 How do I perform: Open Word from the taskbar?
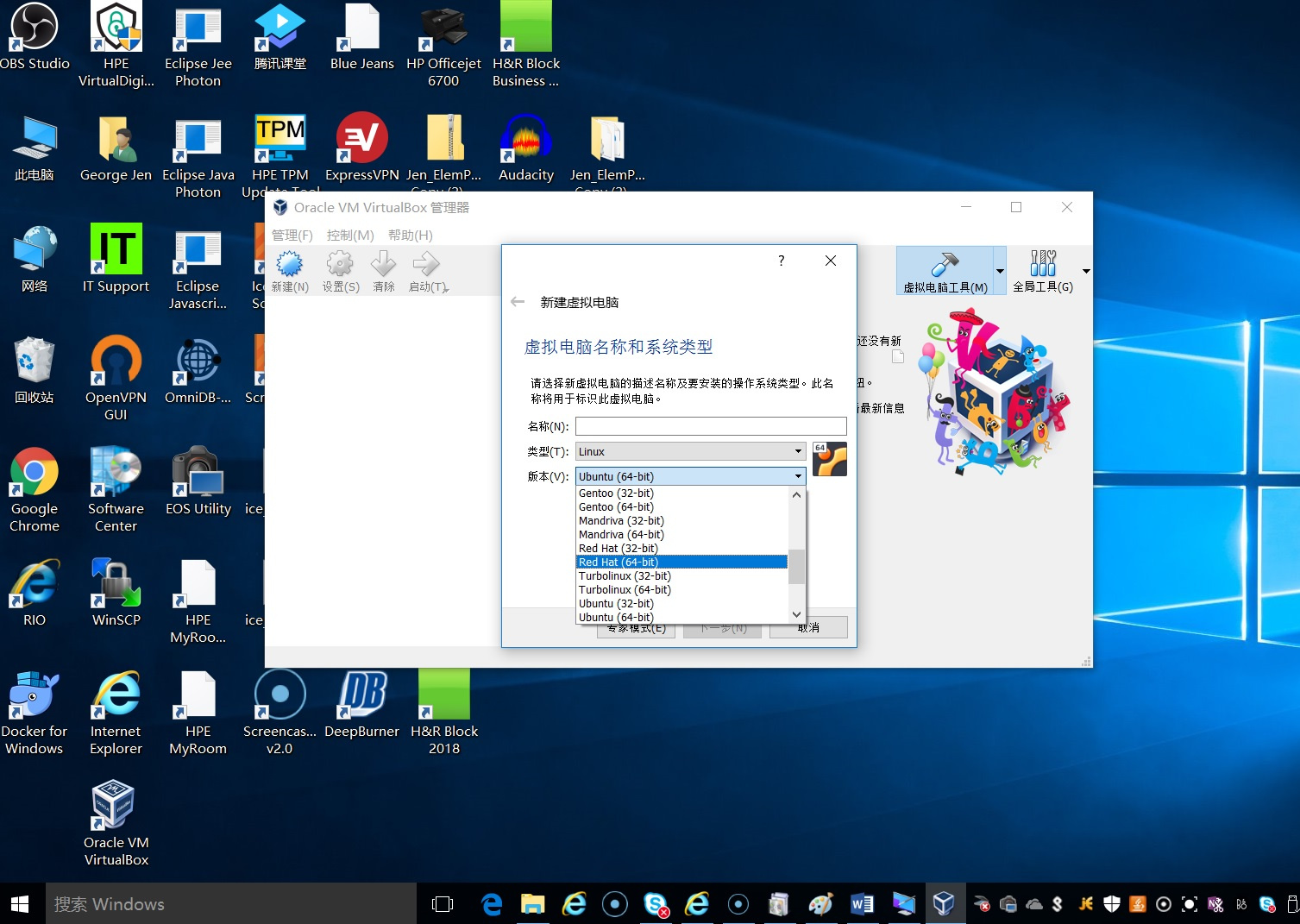click(x=861, y=903)
